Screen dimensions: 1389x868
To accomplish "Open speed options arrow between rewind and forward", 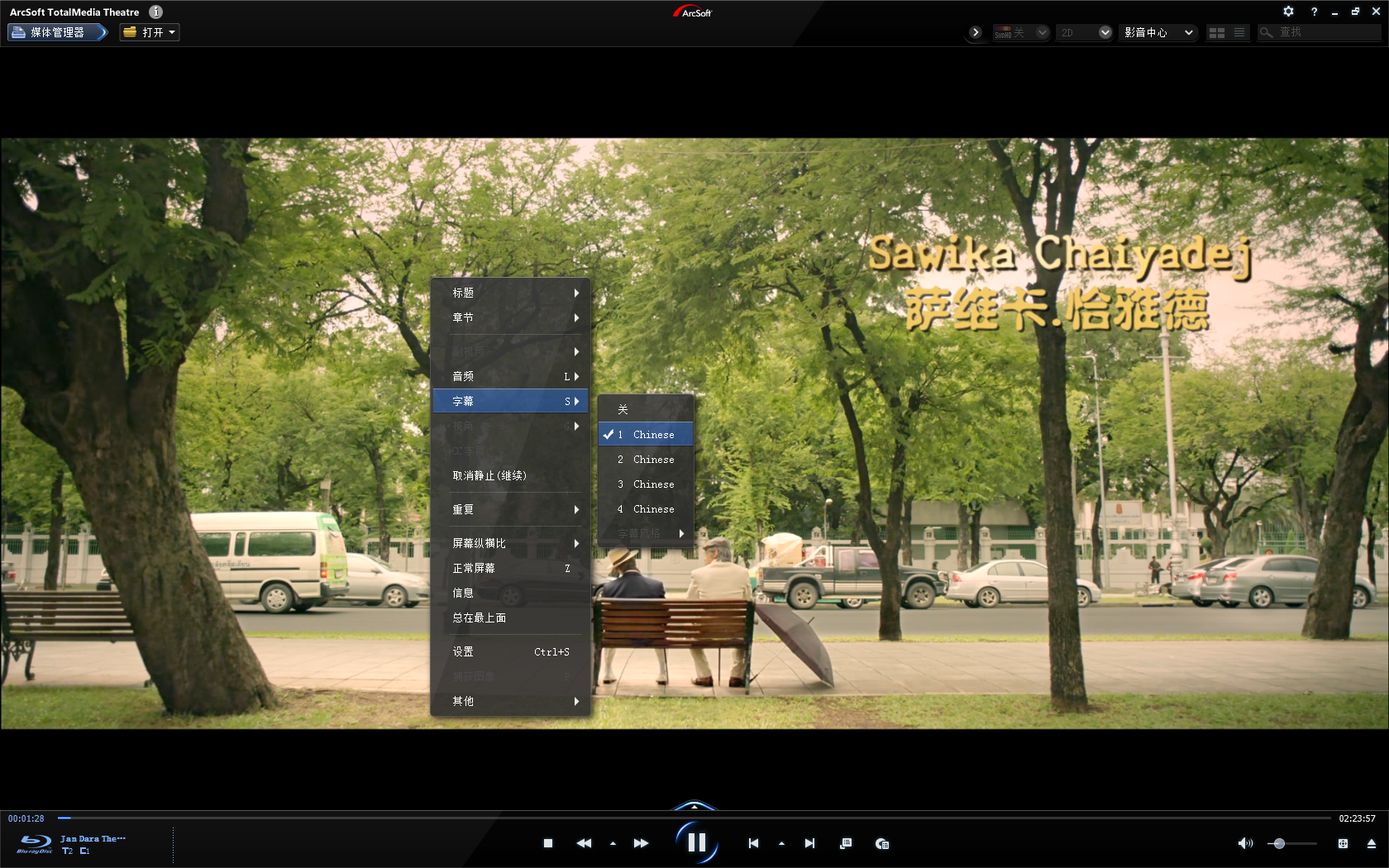I will (613, 844).
